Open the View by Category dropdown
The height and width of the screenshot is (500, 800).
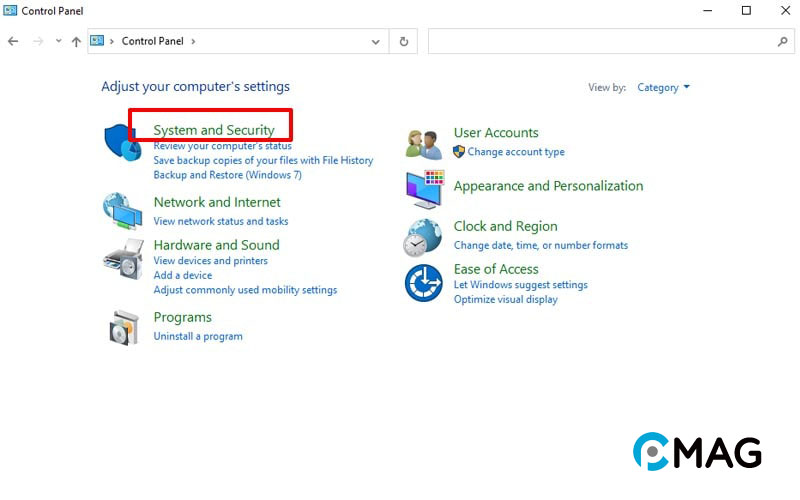[x=664, y=88]
